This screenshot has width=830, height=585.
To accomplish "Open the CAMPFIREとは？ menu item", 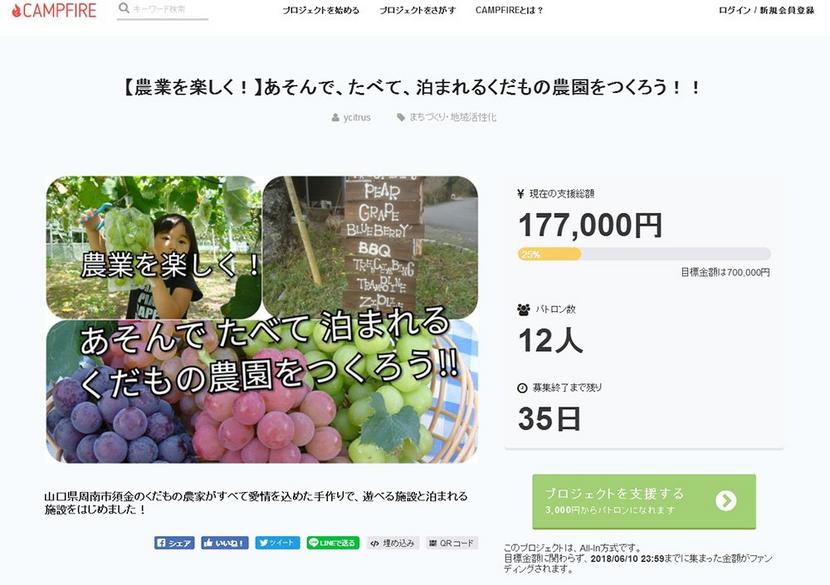I will (509, 10).
